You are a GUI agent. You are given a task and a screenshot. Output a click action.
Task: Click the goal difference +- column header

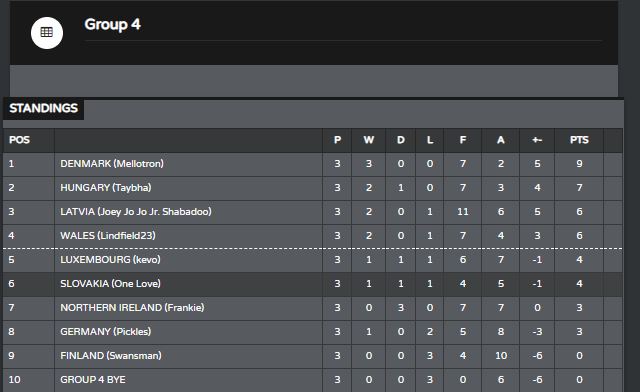point(537,140)
